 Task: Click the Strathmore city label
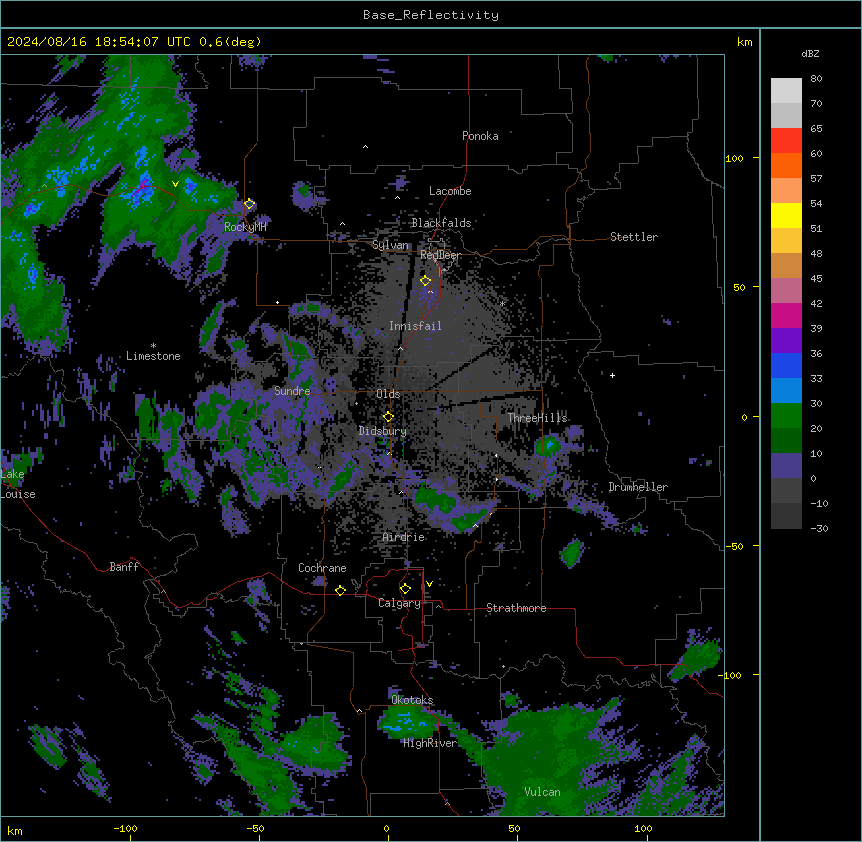(x=516, y=608)
